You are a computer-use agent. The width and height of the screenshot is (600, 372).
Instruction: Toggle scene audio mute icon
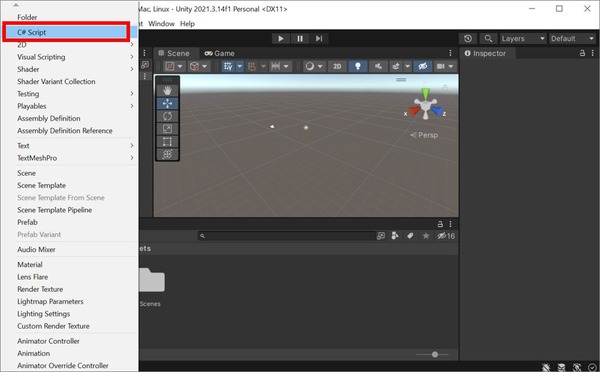coord(378,66)
